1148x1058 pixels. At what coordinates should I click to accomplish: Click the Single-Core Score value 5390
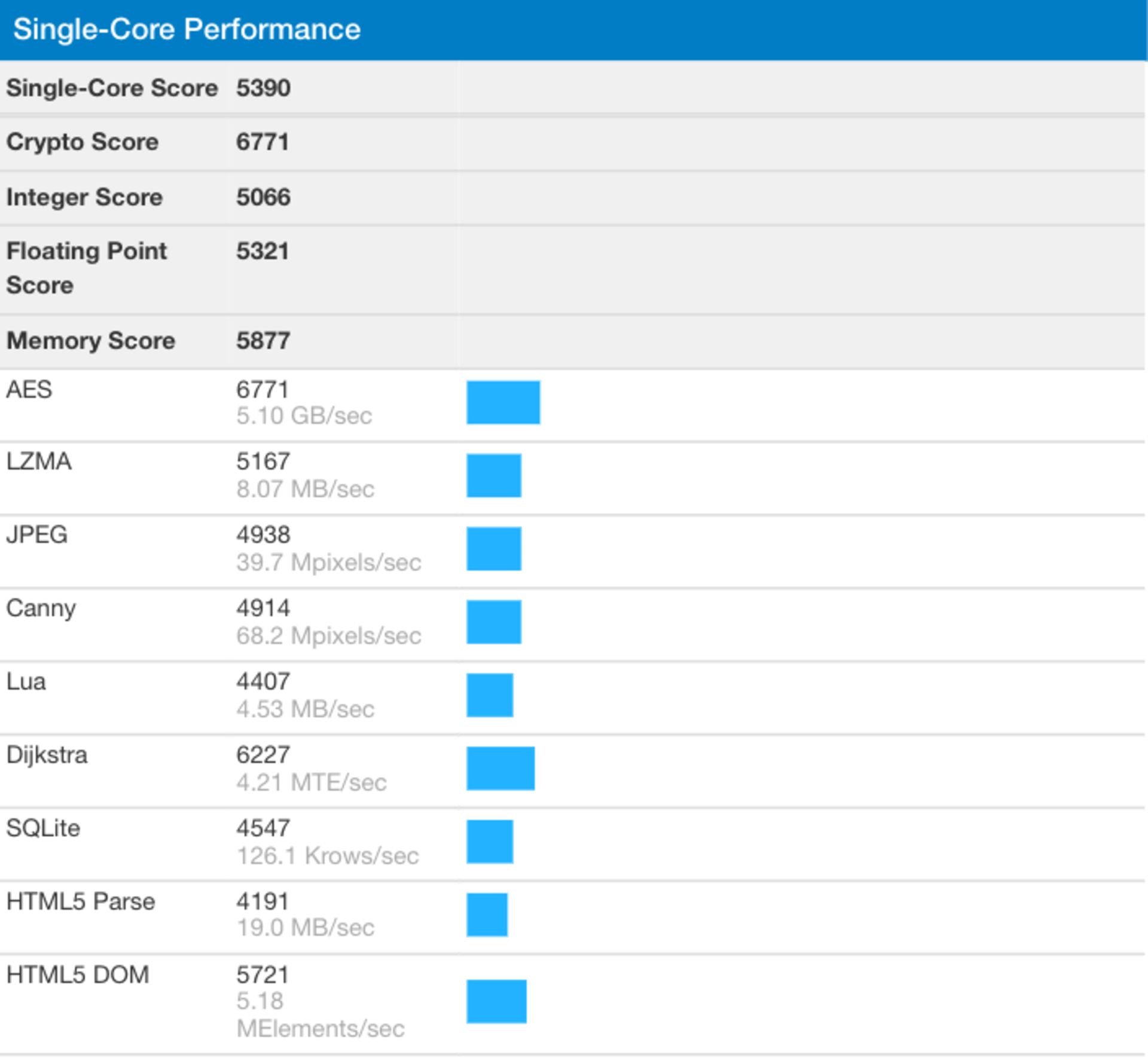click(262, 88)
